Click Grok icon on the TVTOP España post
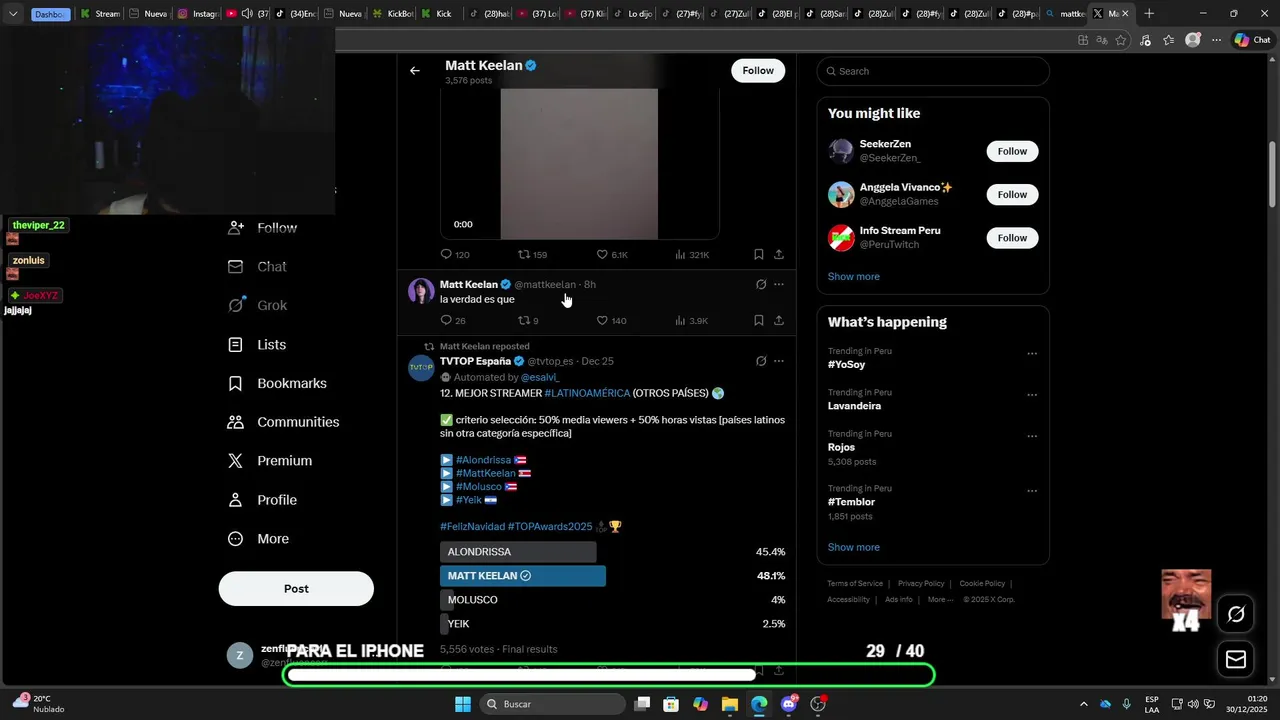The width and height of the screenshot is (1280, 720). tap(761, 361)
